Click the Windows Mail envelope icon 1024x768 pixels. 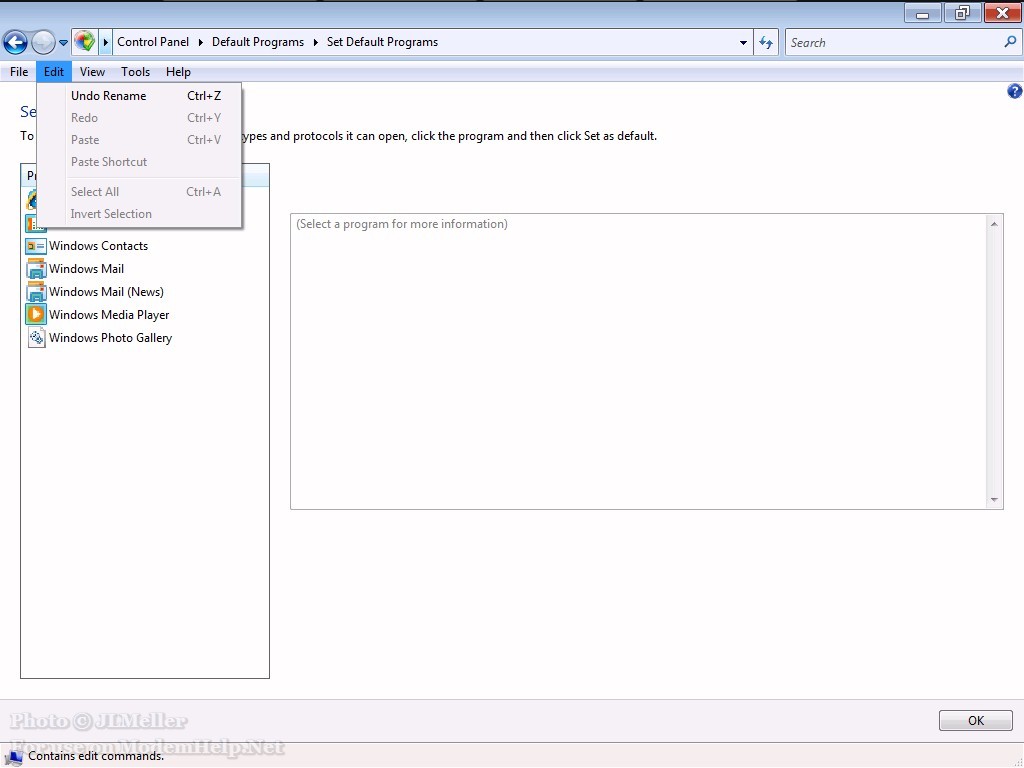tap(36, 269)
